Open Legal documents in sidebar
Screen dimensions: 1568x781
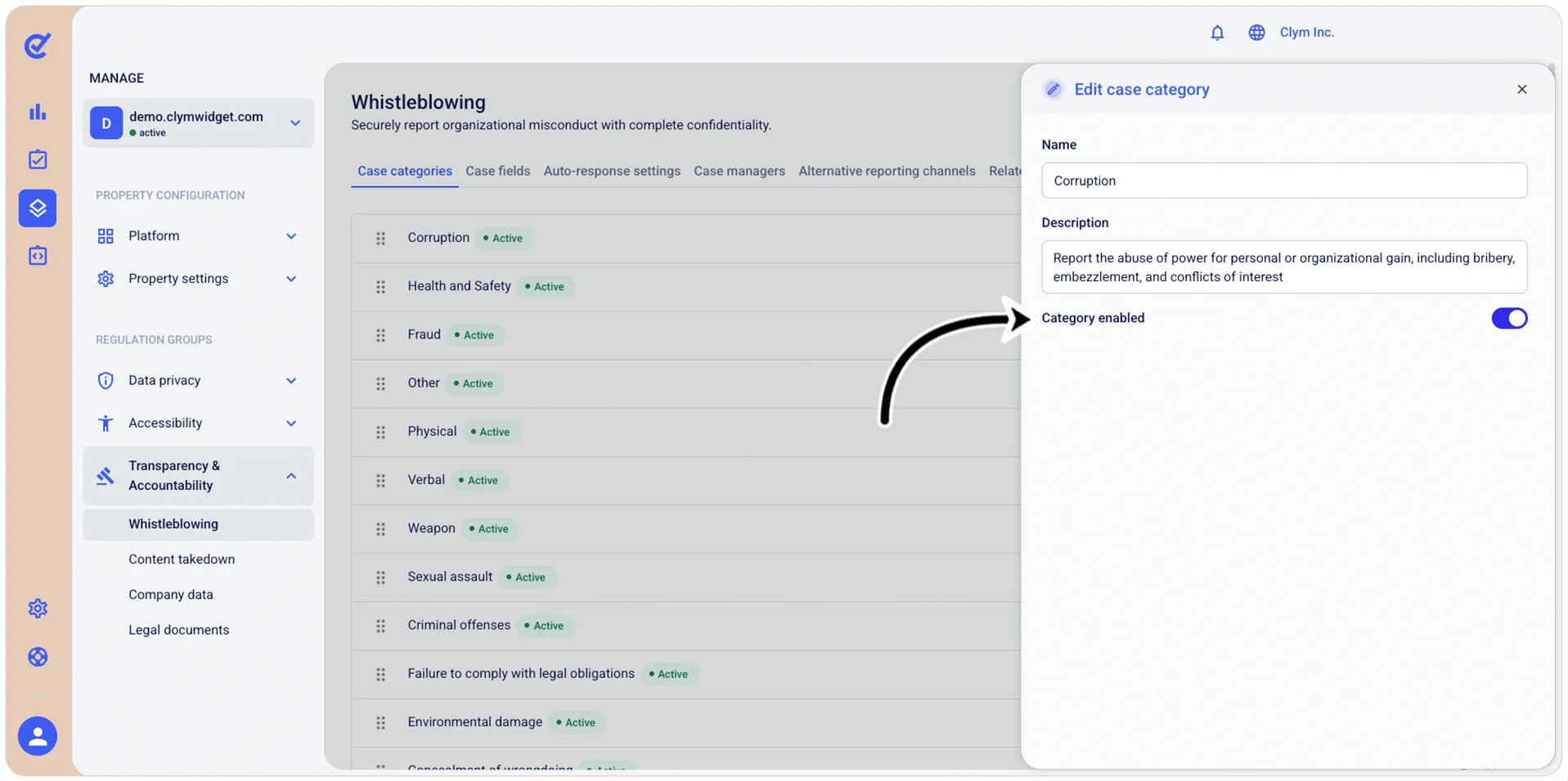178,630
